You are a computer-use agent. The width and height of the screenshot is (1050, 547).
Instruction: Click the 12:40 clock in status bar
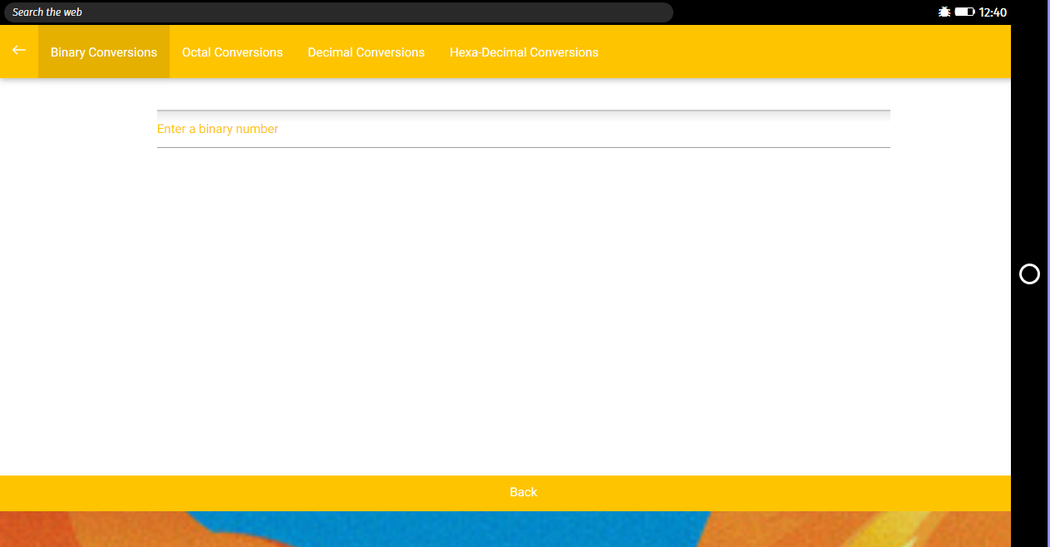[993, 12]
